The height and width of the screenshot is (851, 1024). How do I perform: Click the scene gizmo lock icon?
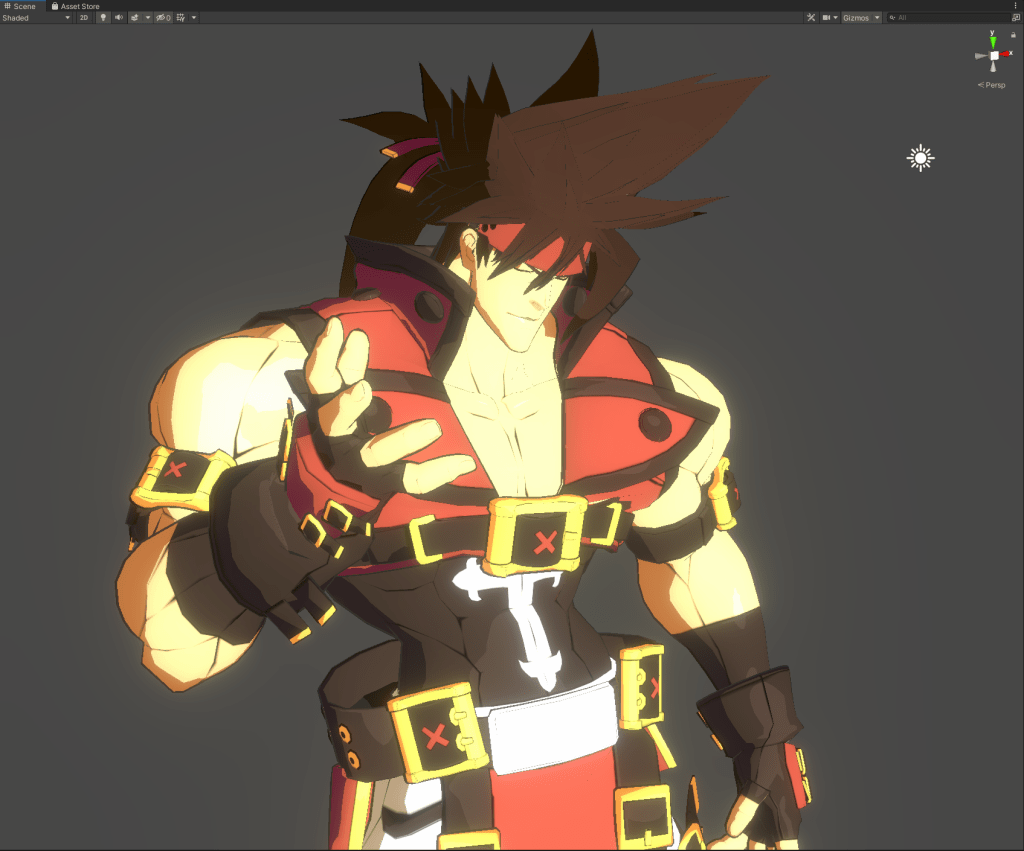click(x=1013, y=34)
